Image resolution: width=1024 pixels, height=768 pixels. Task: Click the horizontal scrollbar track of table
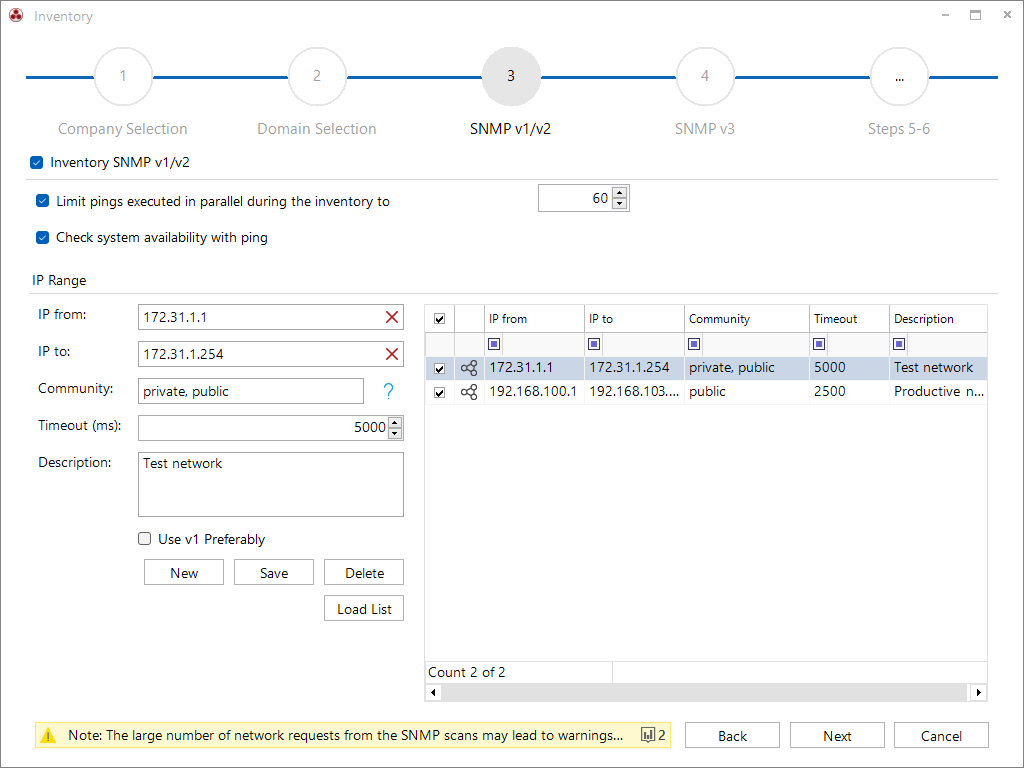(705, 692)
